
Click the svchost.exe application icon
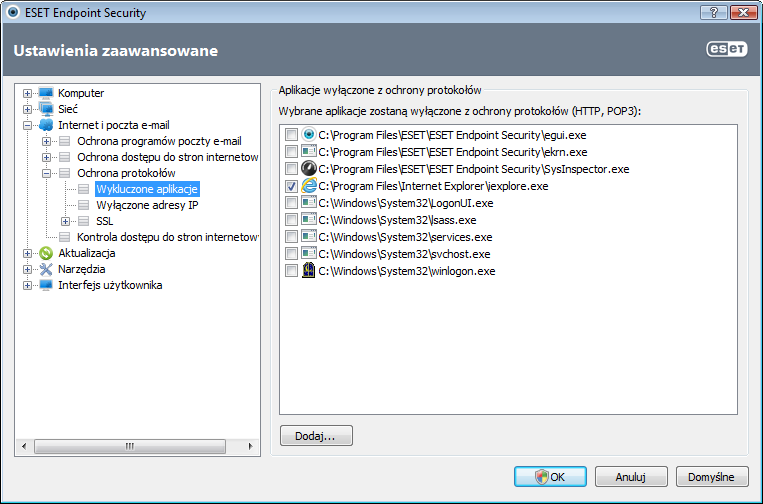309,253
